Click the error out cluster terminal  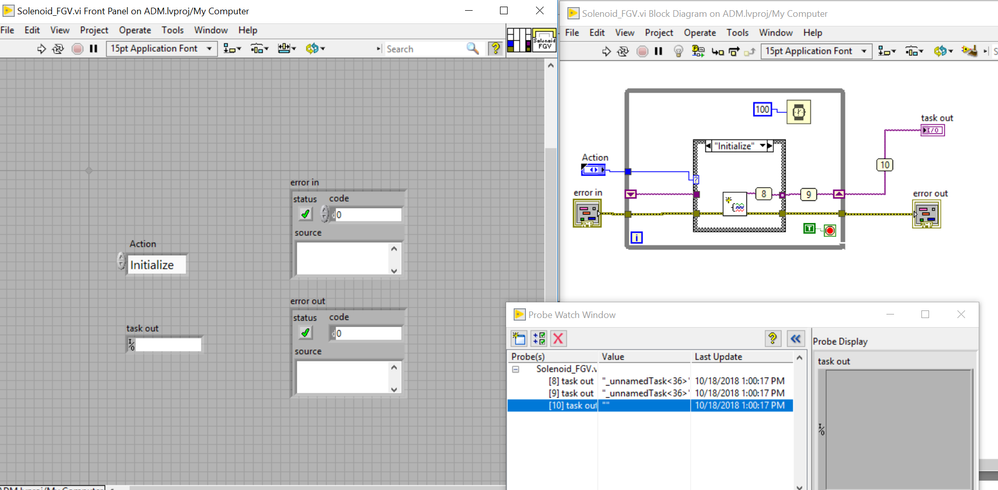coord(927,214)
